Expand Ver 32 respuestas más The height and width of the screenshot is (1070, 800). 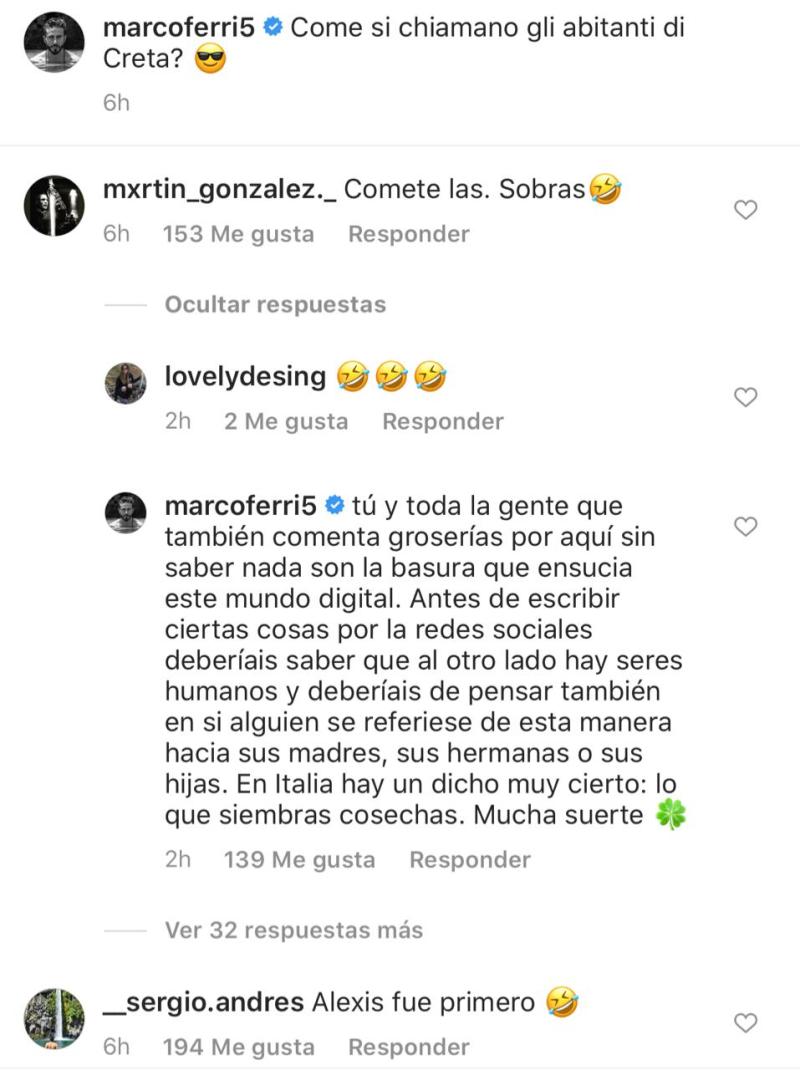293,931
